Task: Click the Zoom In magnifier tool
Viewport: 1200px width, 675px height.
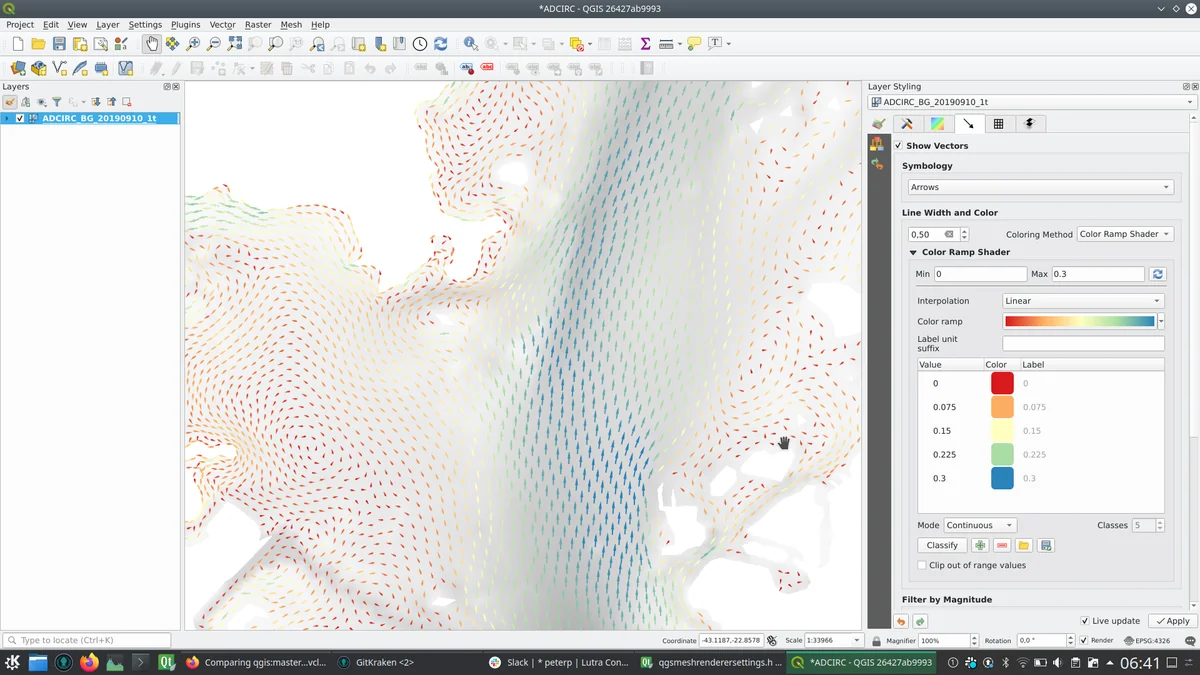Action: tap(193, 44)
